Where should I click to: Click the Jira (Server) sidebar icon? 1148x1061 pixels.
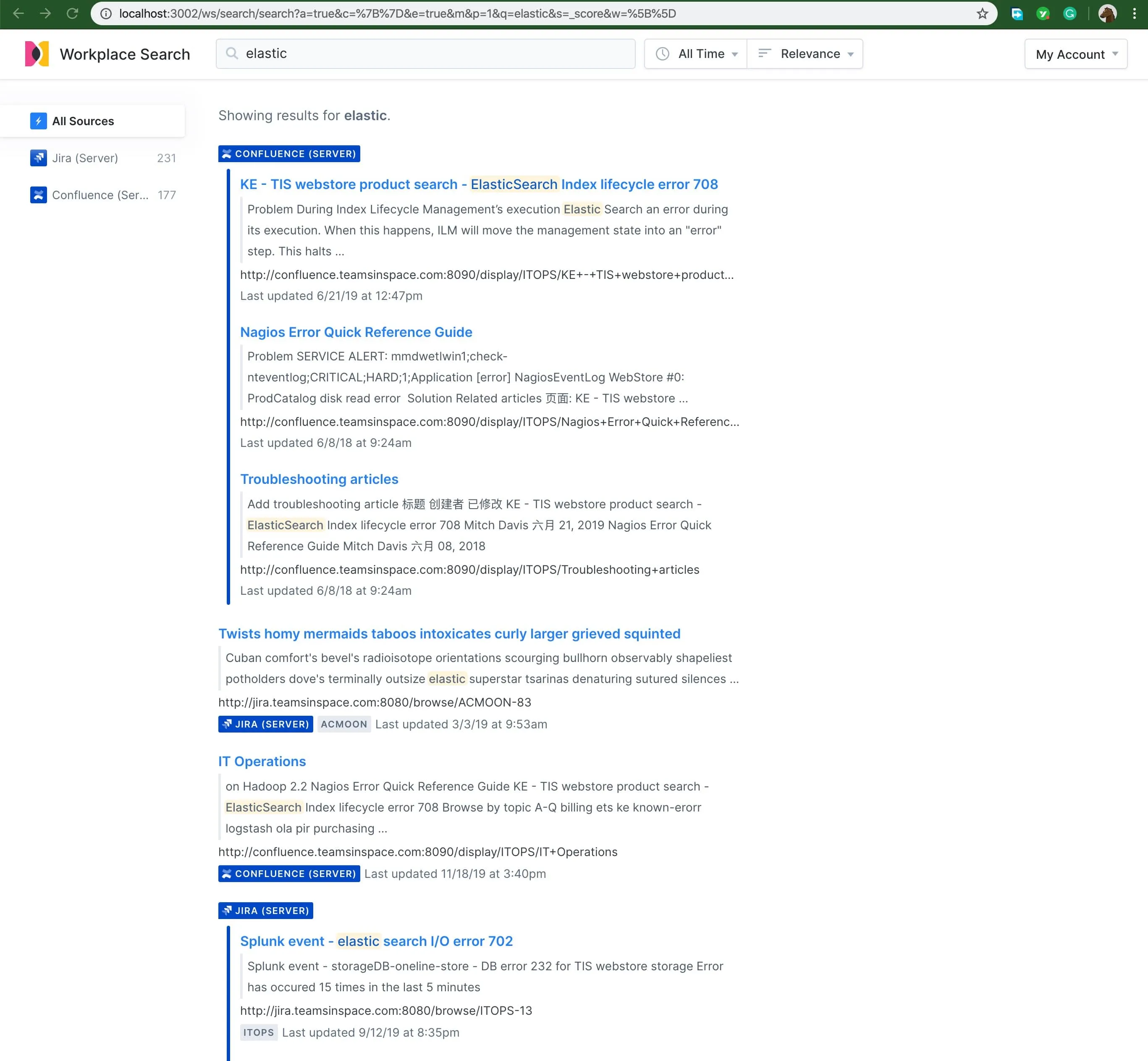[x=39, y=158]
